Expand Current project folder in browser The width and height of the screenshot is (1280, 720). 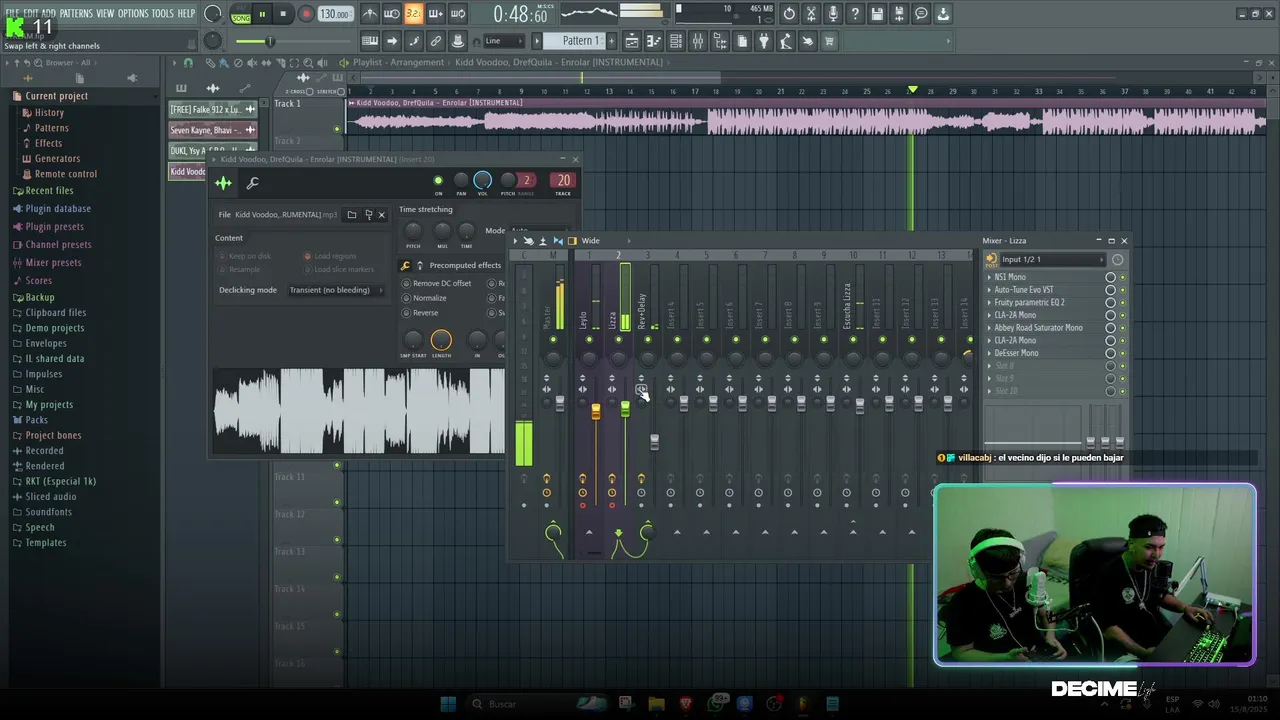pyautogui.click(x=56, y=96)
